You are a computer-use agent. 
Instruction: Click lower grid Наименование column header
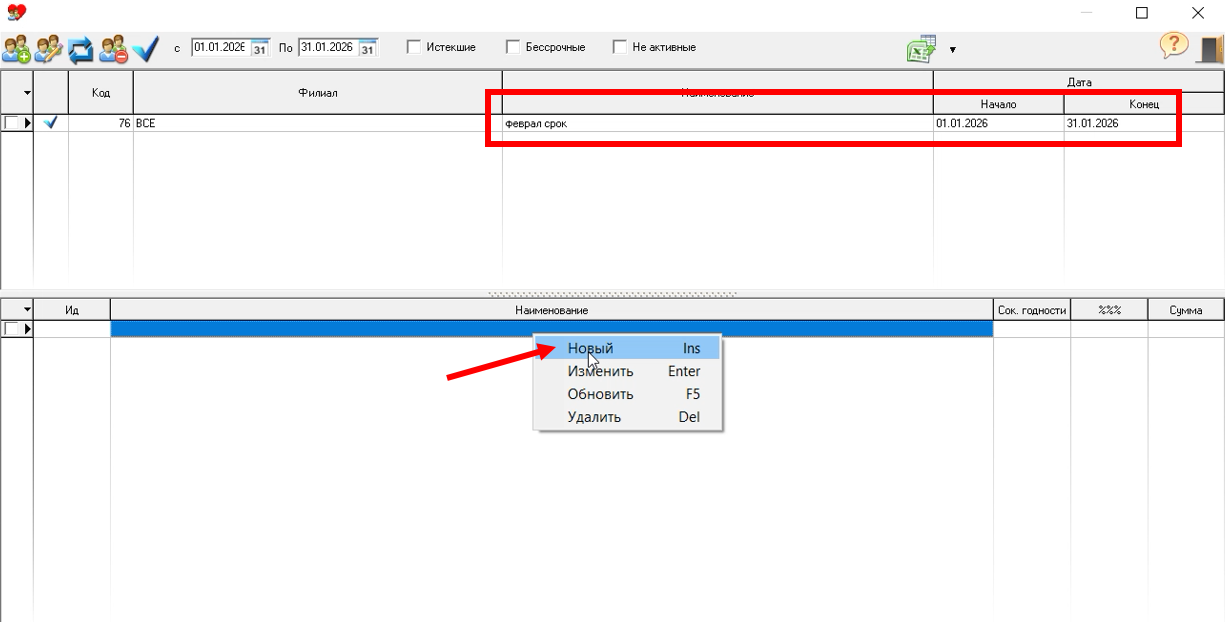click(x=552, y=310)
